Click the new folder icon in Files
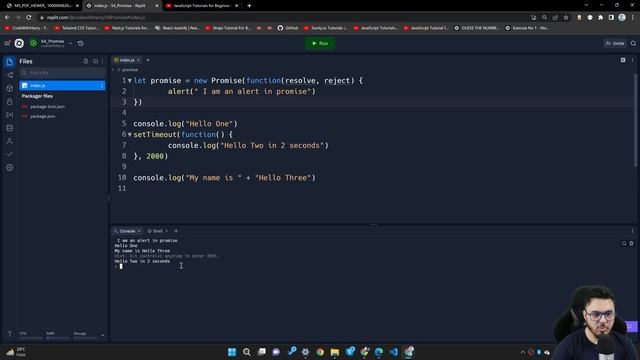The height and width of the screenshot is (360, 640). (96, 61)
